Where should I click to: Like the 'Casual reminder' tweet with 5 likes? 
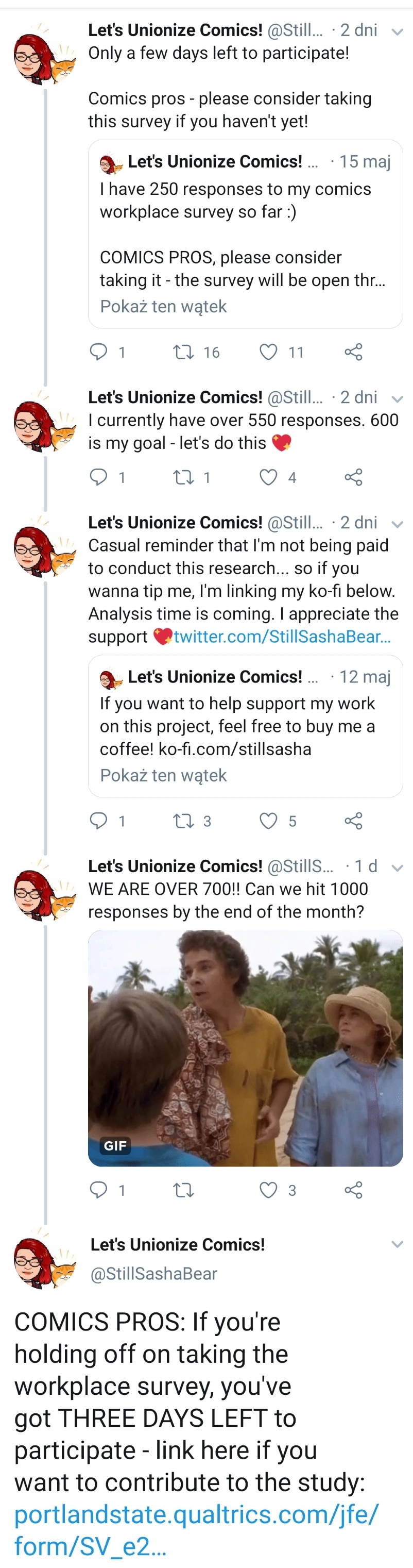click(268, 821)
